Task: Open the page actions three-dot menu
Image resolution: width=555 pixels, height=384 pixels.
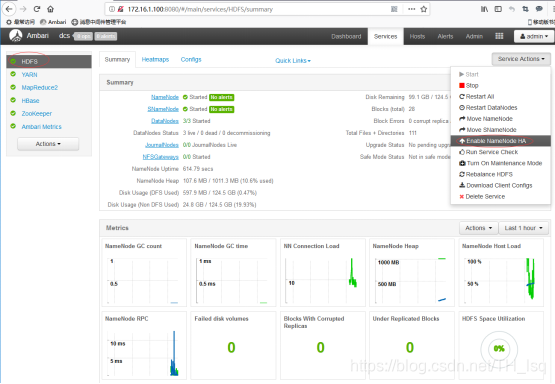Action: (411, 9)
